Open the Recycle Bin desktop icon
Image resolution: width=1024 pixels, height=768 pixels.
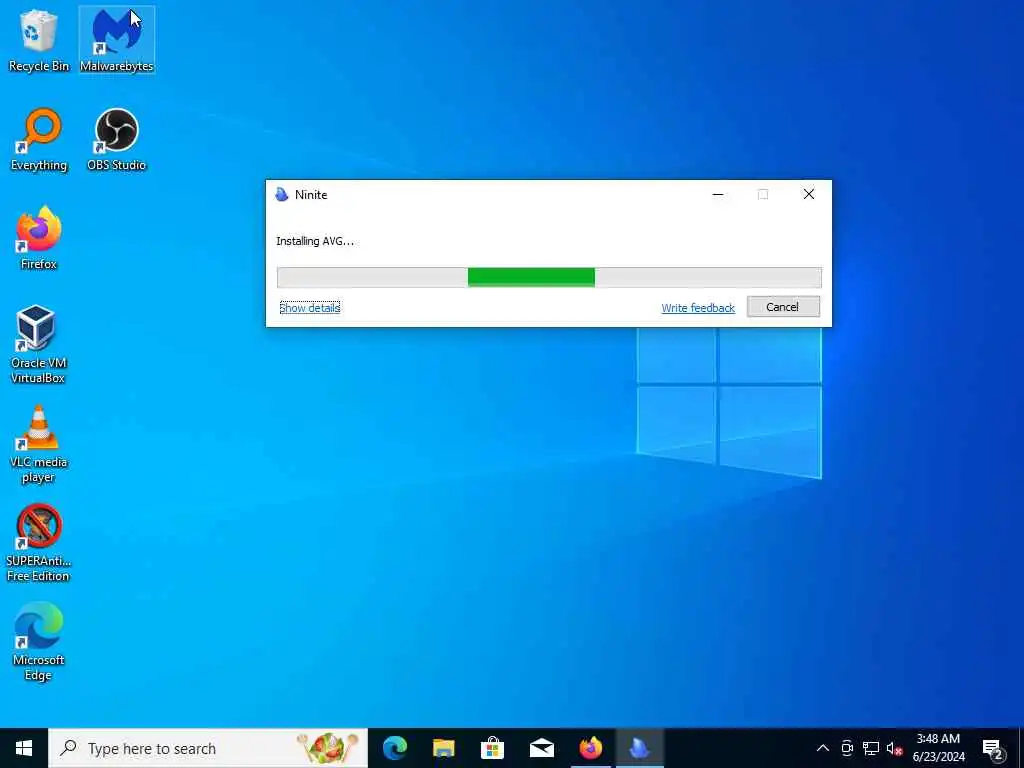(x=39, y=40)
